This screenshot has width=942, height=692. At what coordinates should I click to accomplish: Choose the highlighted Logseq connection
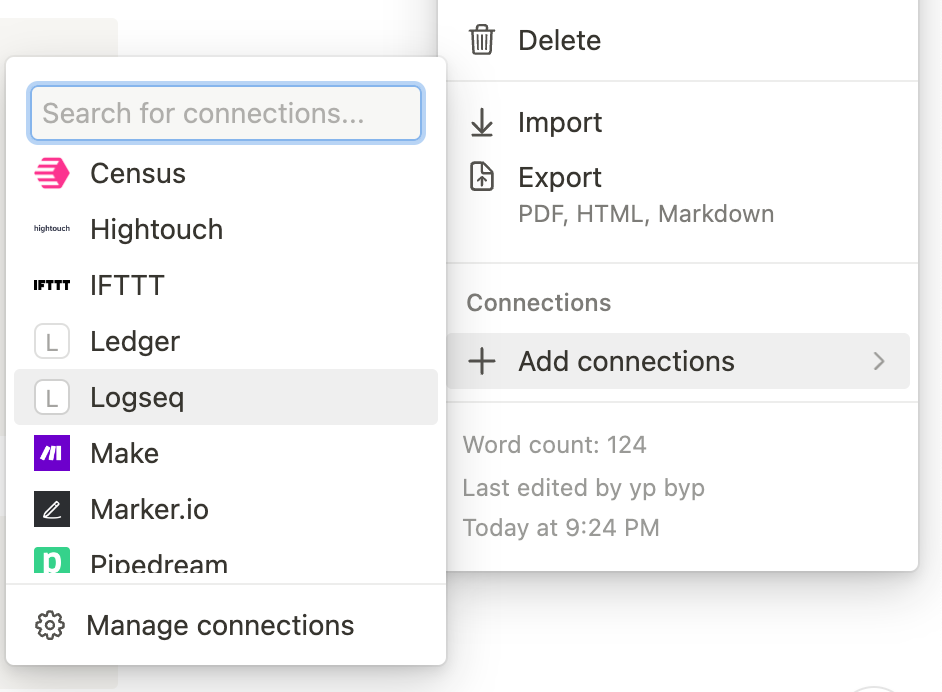pyautogui.click(x=226, y=397)
